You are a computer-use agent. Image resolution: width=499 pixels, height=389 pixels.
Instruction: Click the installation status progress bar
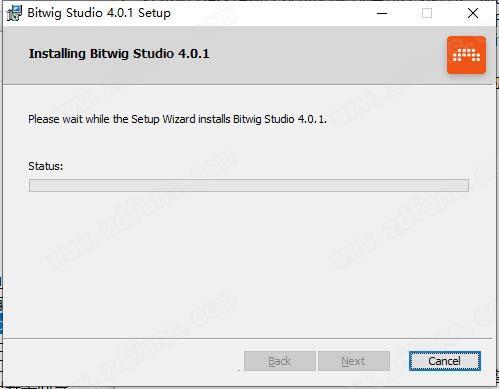249,185
